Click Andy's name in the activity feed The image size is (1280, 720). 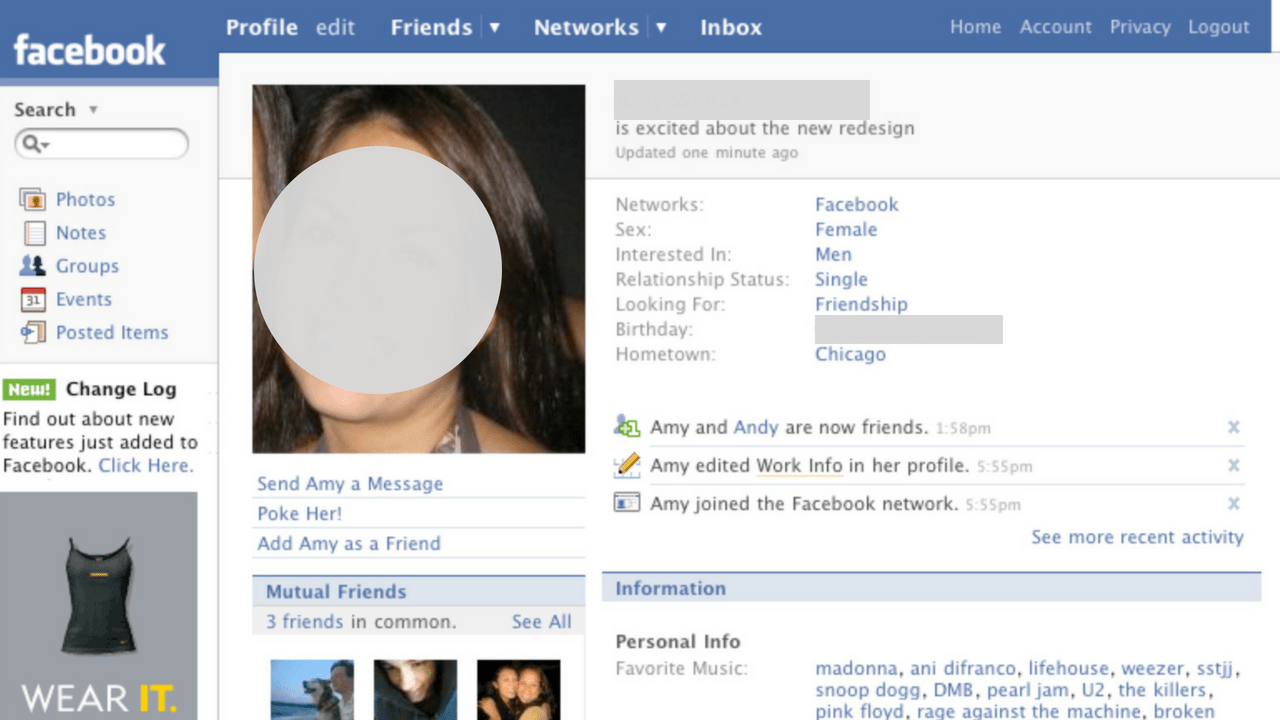(756, 427)
